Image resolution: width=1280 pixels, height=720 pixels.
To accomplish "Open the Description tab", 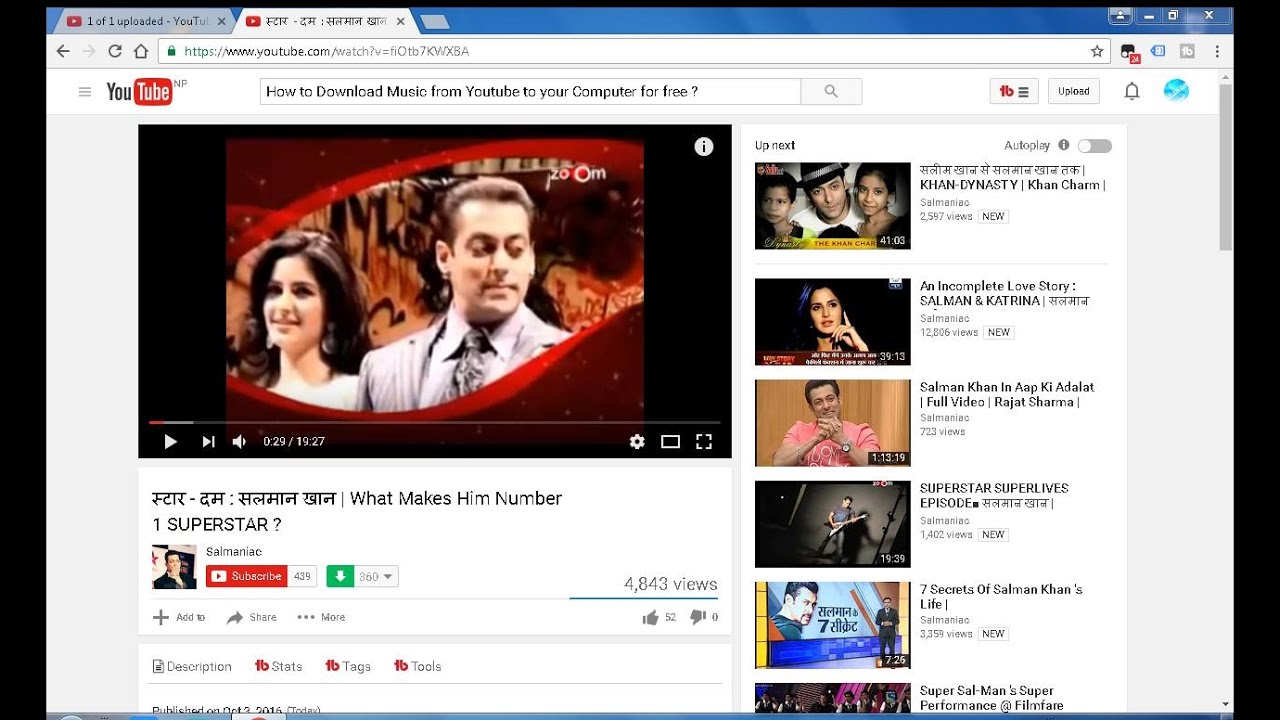I will 192,666.
